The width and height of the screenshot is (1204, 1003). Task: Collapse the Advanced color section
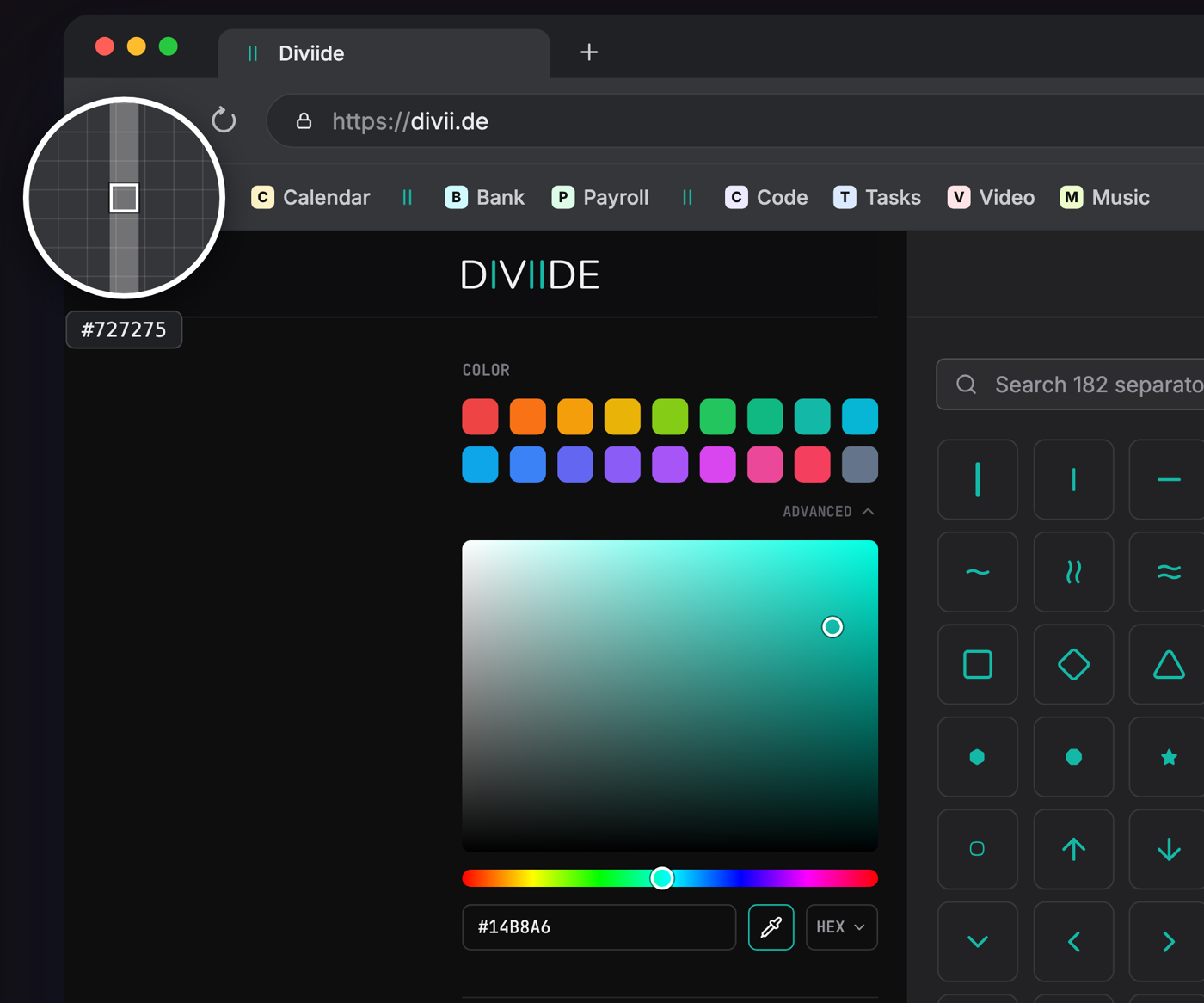(828, 512)
